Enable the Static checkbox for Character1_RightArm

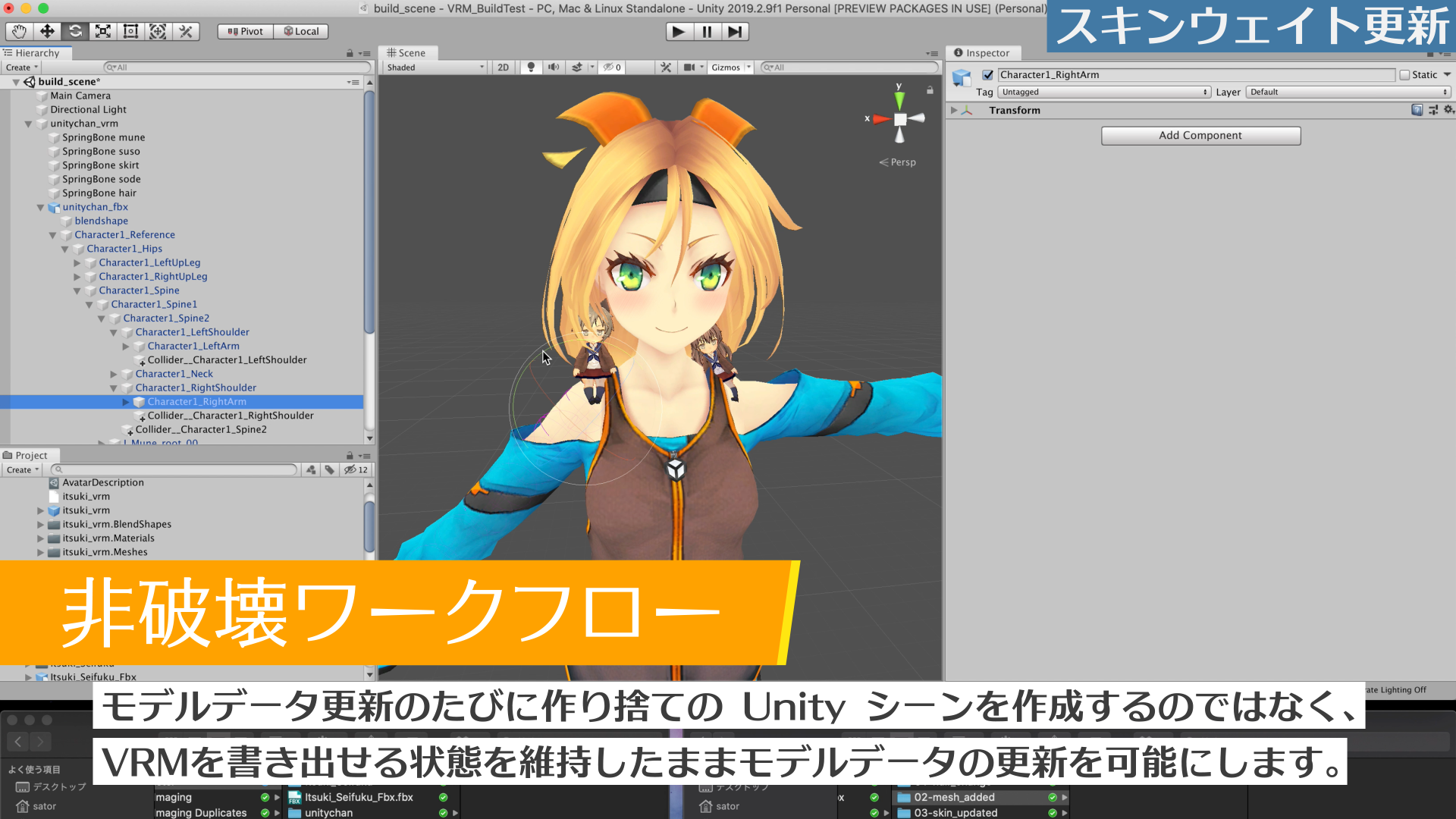pos(1404,74)
